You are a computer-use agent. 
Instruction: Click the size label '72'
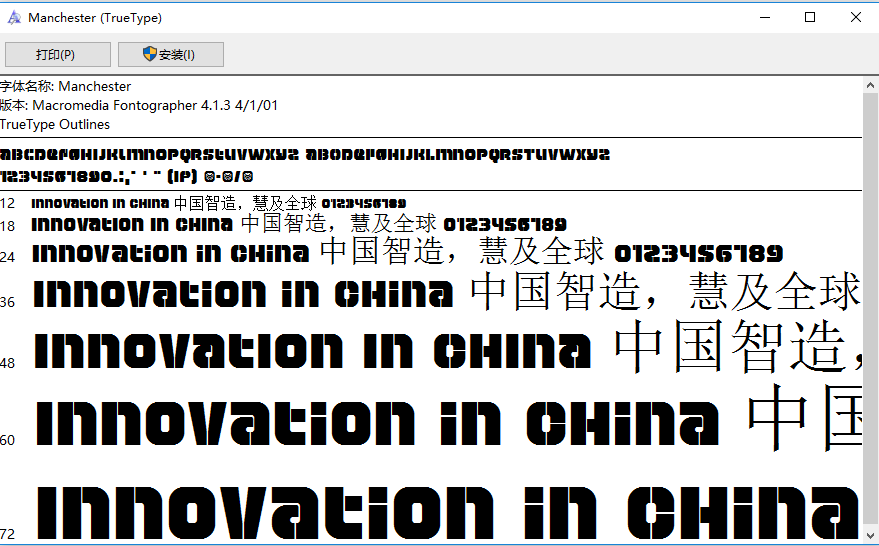pos(7,534)
